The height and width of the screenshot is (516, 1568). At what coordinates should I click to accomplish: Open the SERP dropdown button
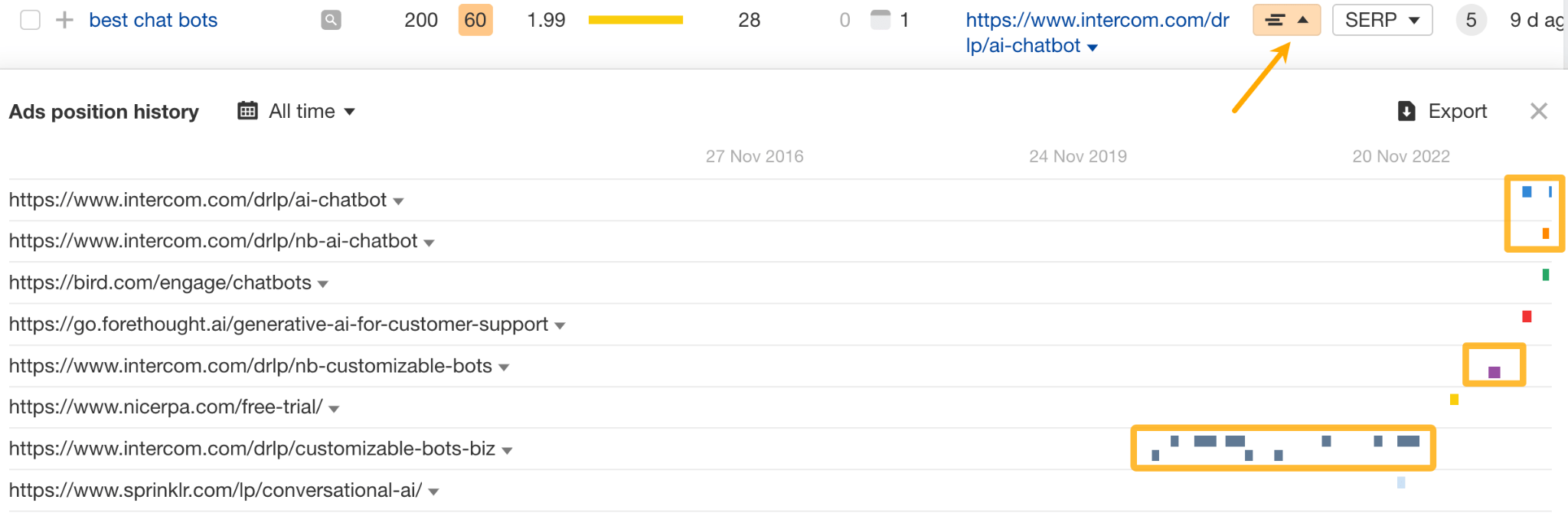[x=1382, y=20]
